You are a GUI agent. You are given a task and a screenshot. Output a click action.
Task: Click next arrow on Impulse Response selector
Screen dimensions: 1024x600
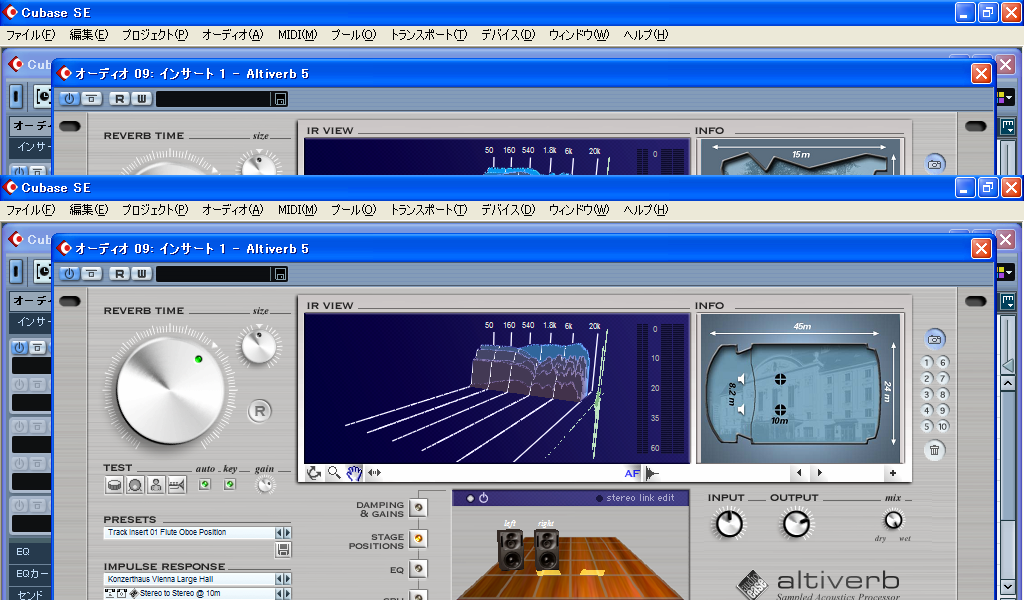coord(287,579)
